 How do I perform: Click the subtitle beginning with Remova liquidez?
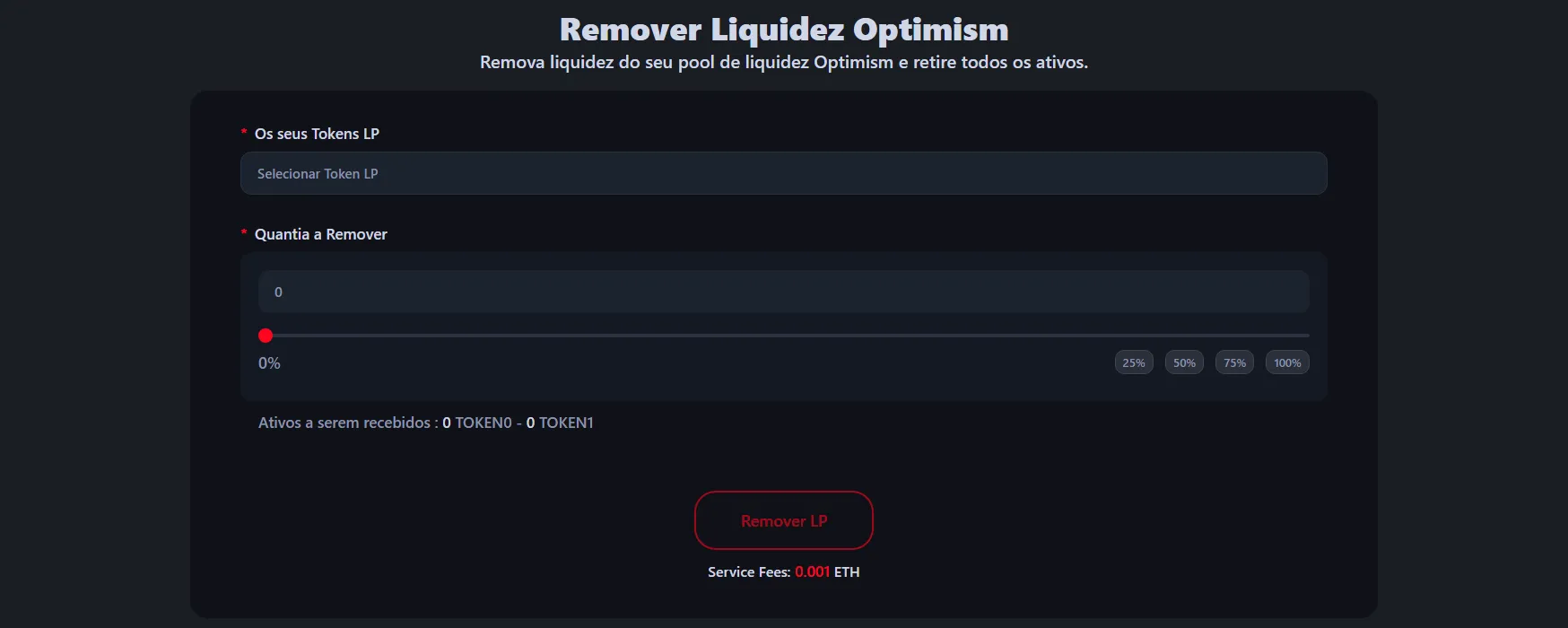[x=784, y=62]
